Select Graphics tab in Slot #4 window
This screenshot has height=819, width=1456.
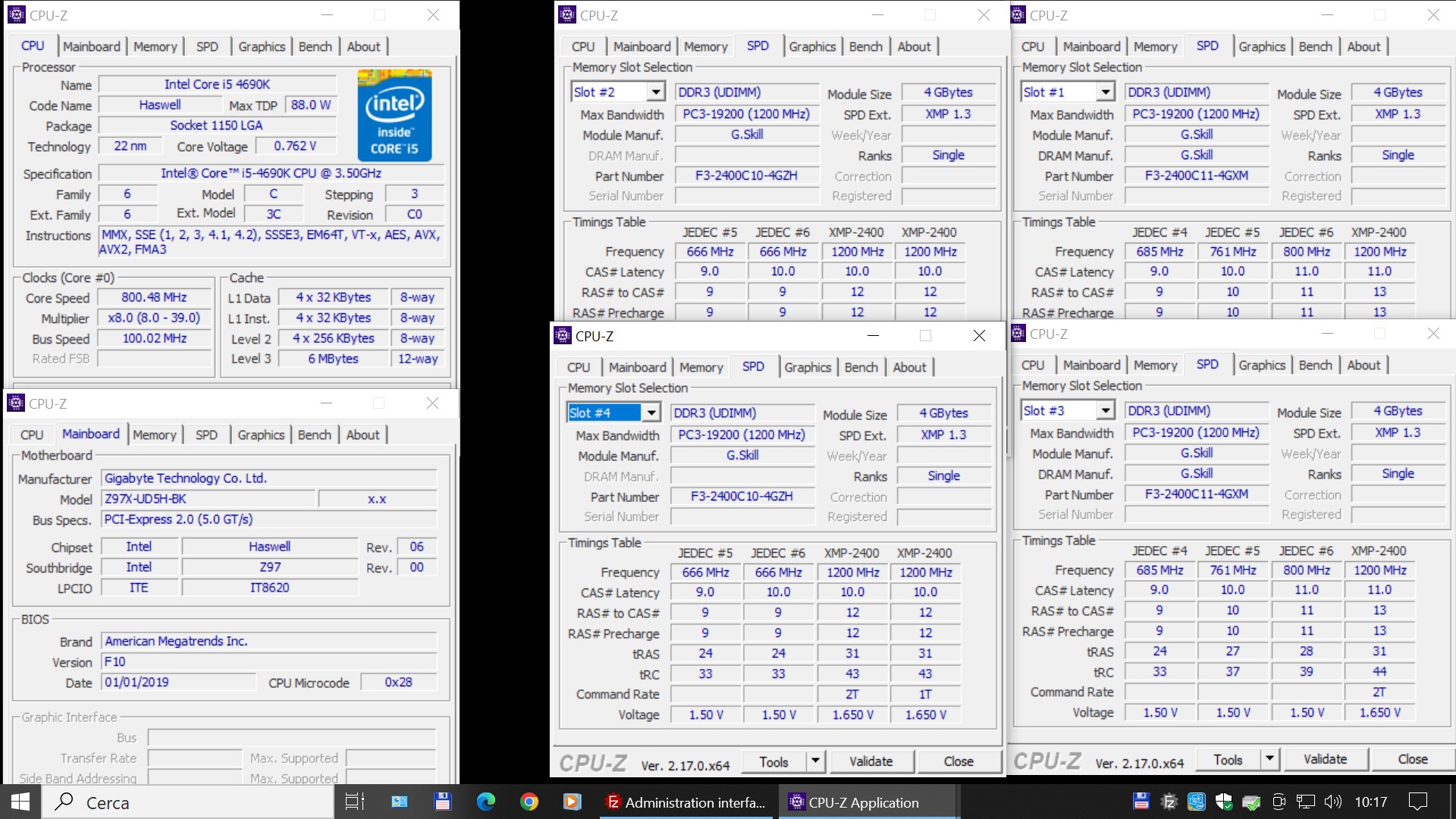point(807,368)
